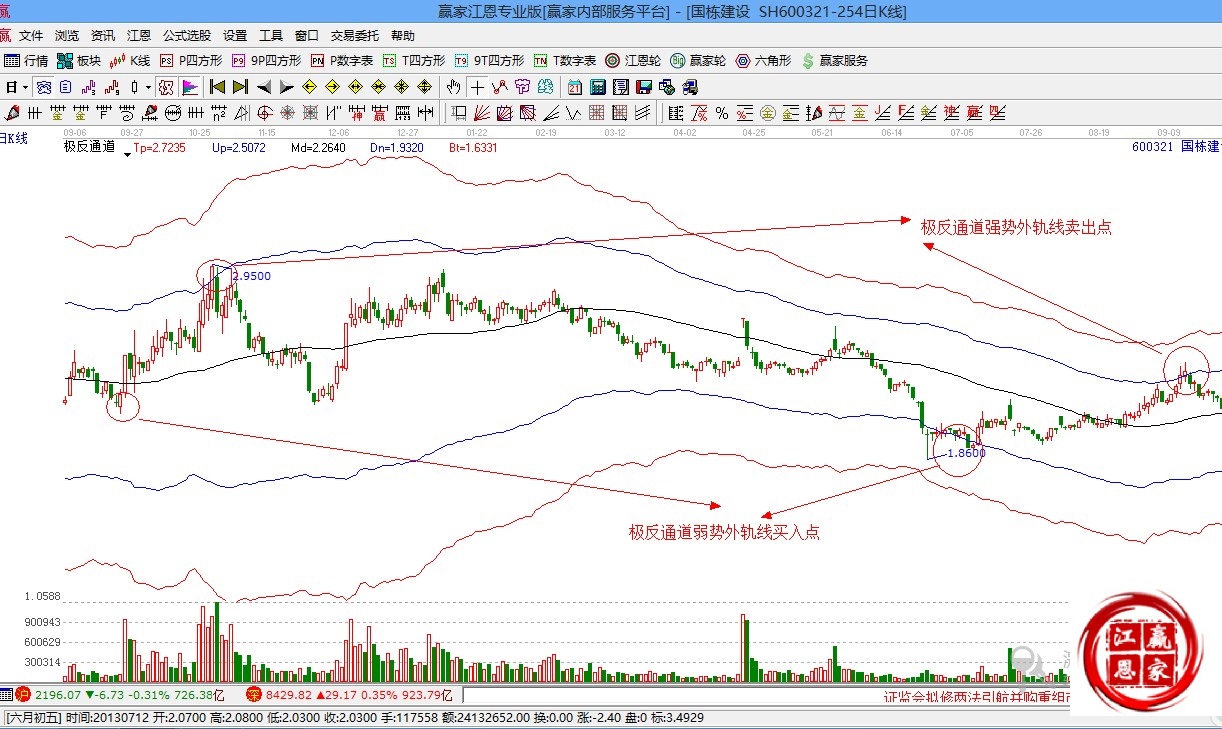Viewport: 1222px width, 729px height.
Task: Open the 交易委托 menu
Action: (x=355, y=35)
